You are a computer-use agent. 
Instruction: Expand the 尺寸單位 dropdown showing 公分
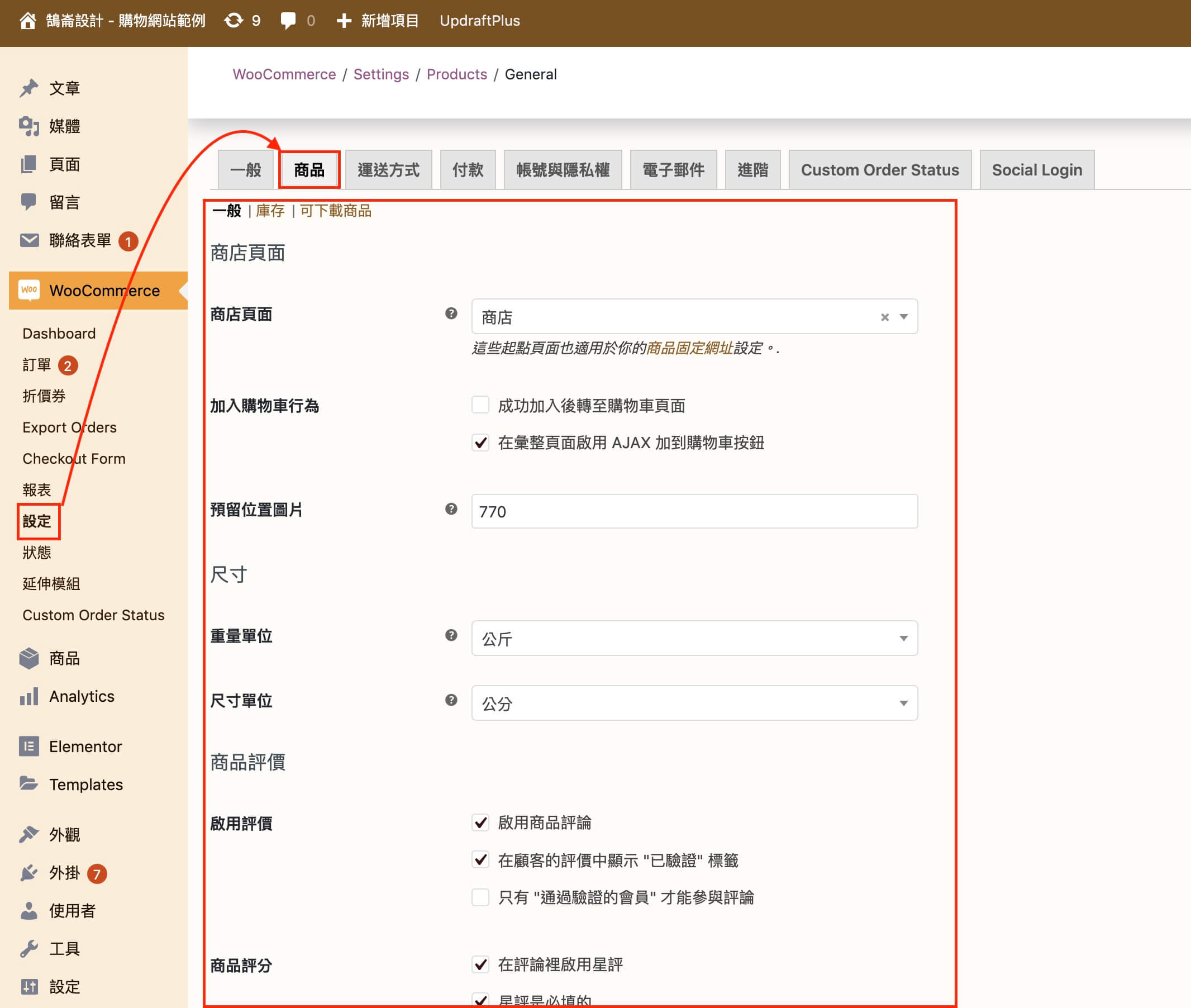(x=694, y=703)
